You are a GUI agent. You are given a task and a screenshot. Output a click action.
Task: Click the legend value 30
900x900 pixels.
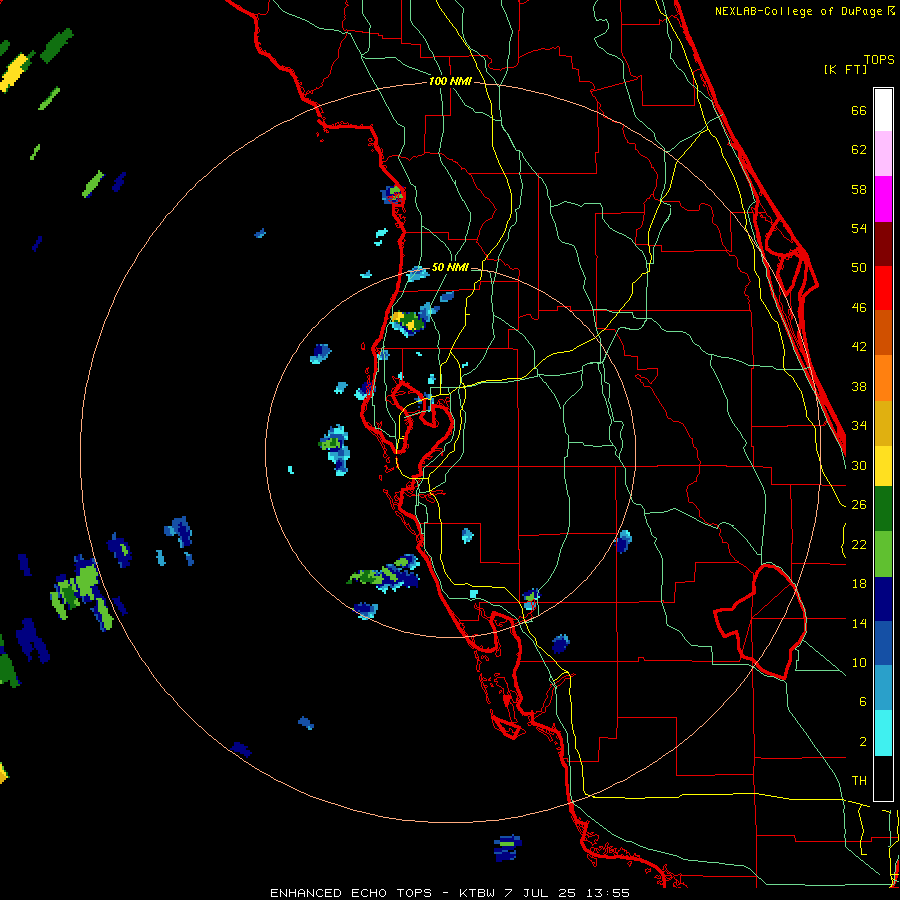859,465
